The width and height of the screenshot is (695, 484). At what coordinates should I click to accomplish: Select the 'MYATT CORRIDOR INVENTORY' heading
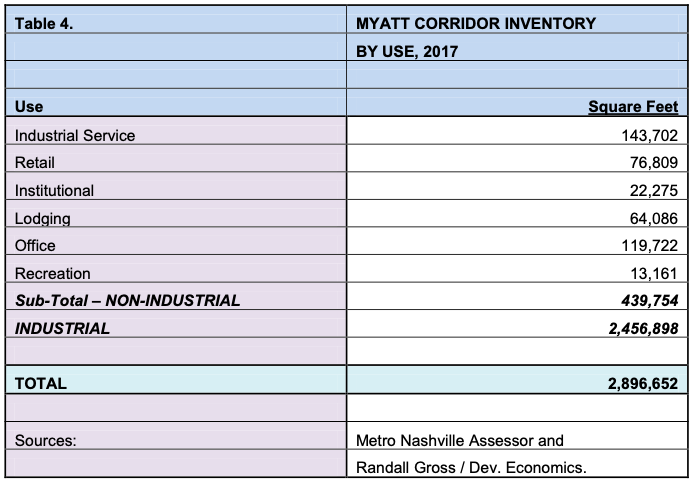tap(476, 23)
